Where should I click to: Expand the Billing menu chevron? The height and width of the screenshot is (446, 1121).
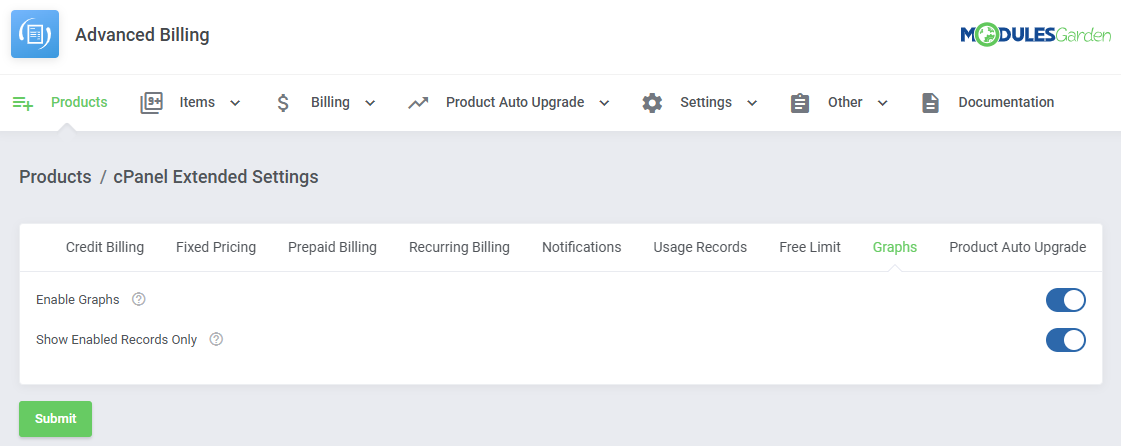click(370, 103)
